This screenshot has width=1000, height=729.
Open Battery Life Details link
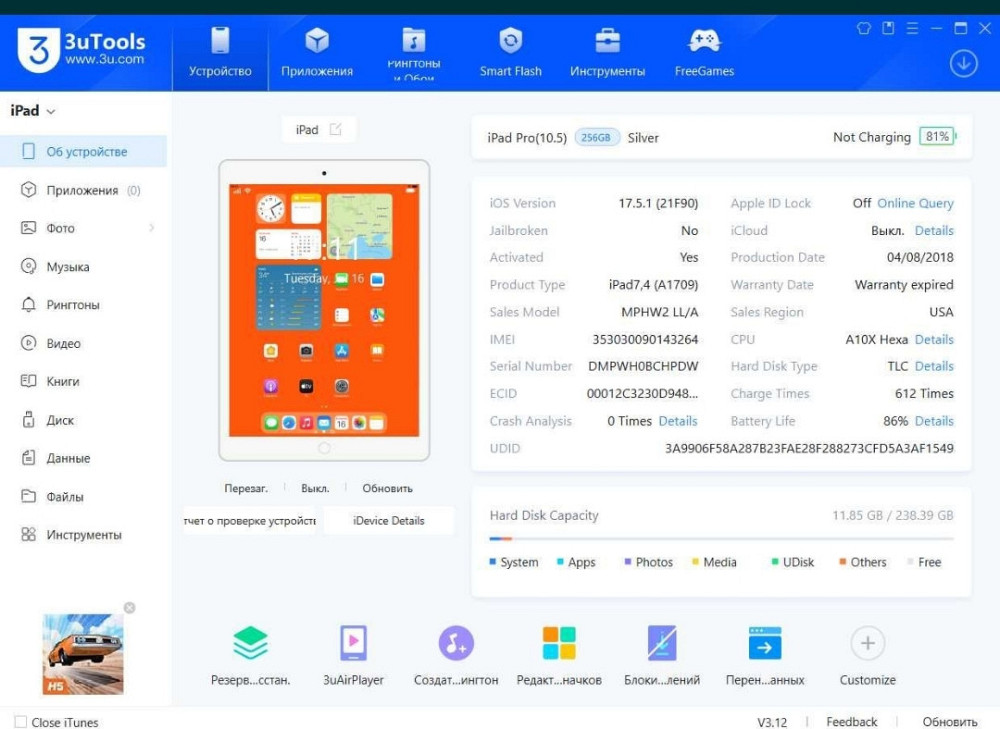click(933, 421)
